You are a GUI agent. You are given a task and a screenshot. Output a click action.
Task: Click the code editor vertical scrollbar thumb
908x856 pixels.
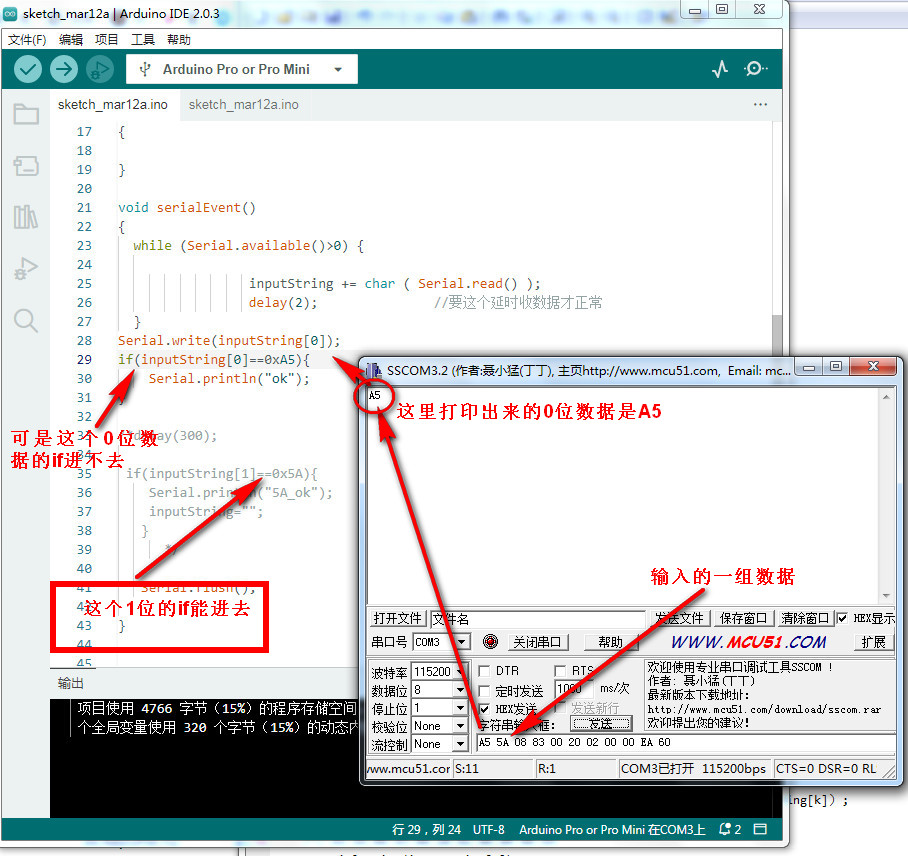(777, 336)
